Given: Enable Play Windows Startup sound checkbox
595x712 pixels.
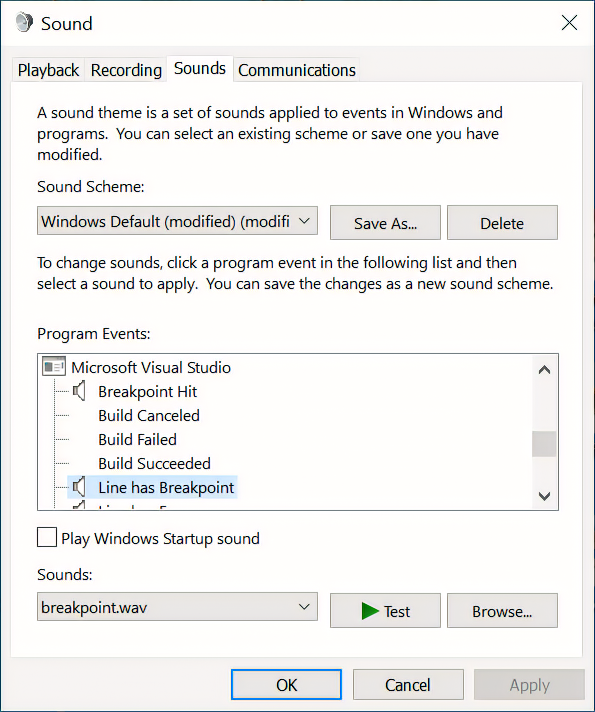Looking at the screenshot, I should [47, 537].
